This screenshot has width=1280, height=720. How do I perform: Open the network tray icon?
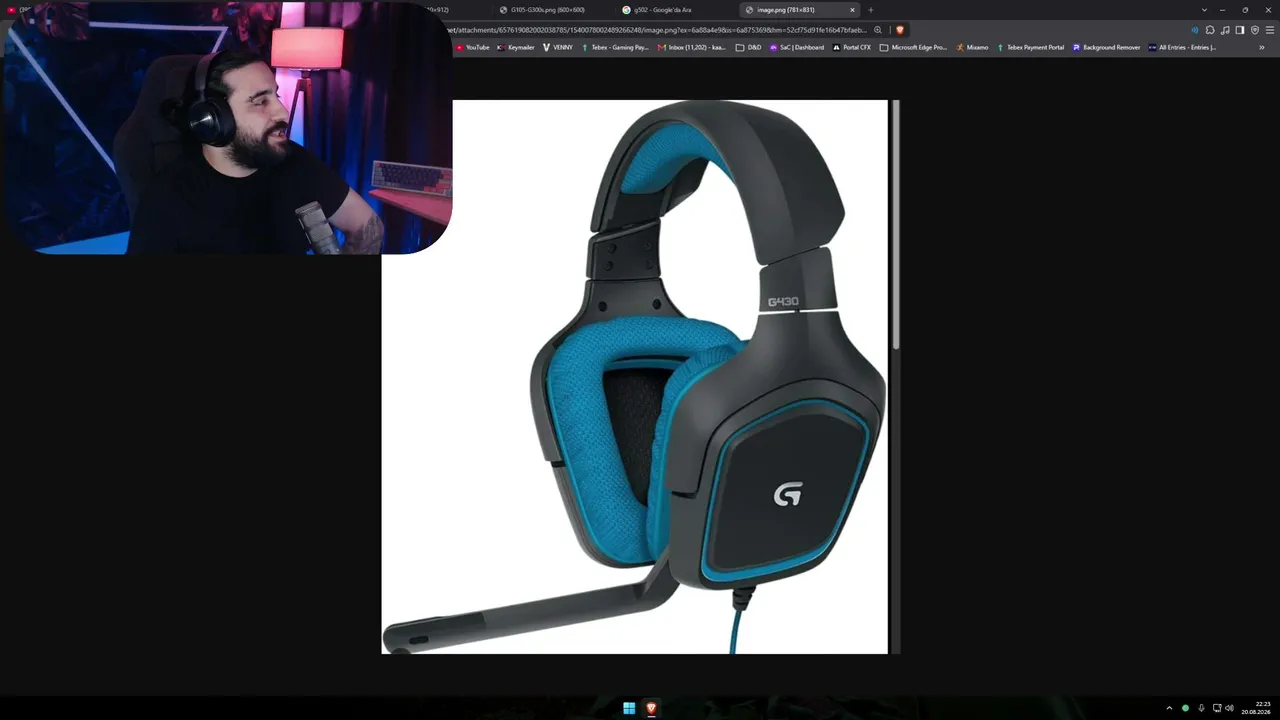1216,708
